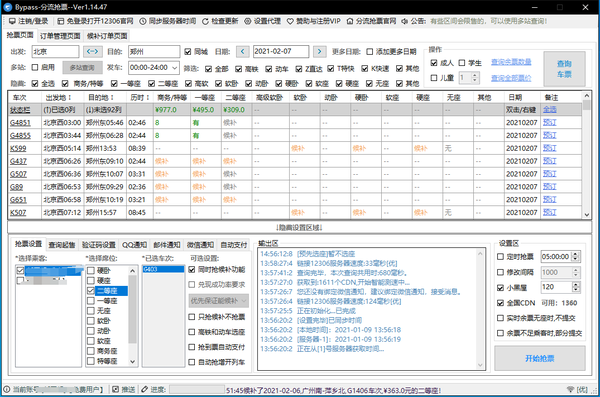Screen dimensions: 600x397
Task: Click the 注销/登录 toolbar icon
Action: point(12,21)
